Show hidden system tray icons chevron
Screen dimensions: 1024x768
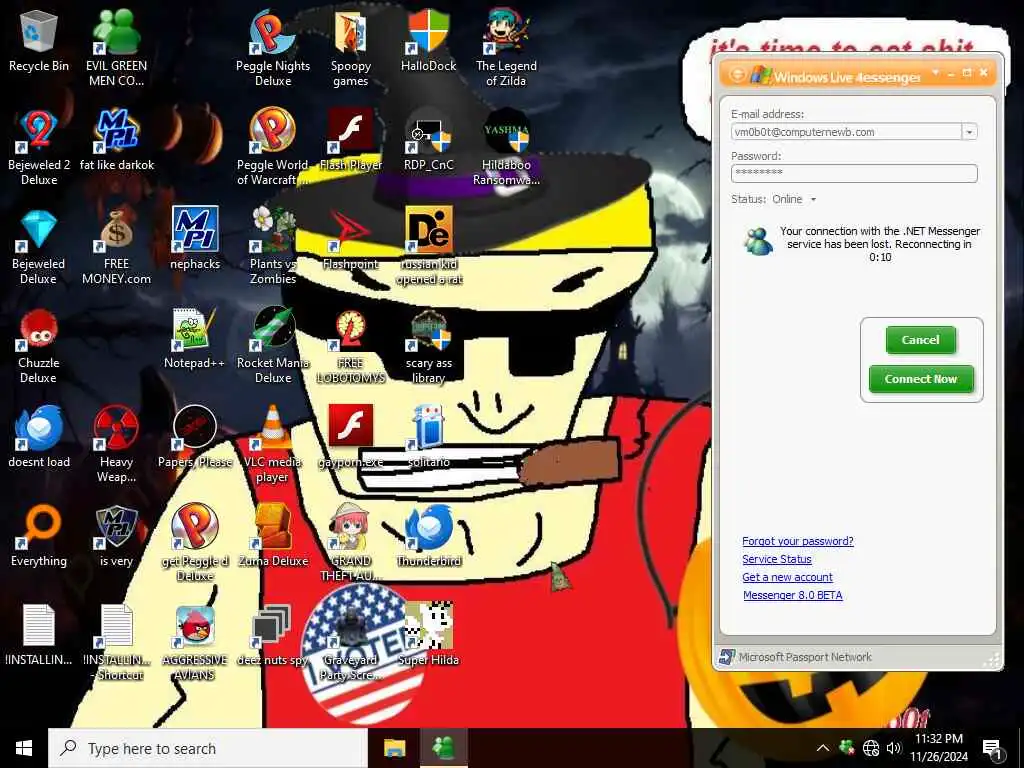[x=823, y=748]
